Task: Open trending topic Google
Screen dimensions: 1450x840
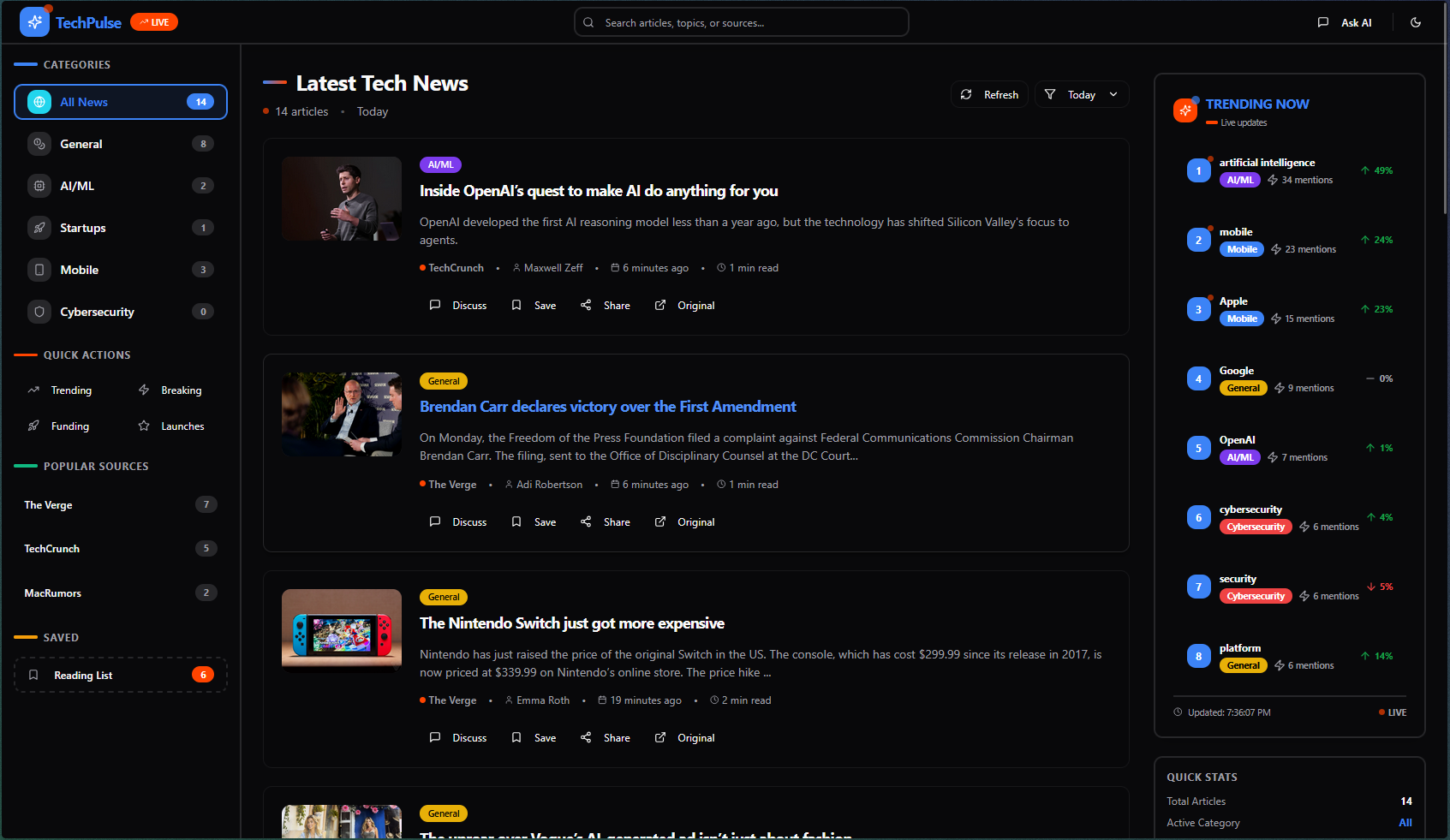Action: [x=1289, y=379]
